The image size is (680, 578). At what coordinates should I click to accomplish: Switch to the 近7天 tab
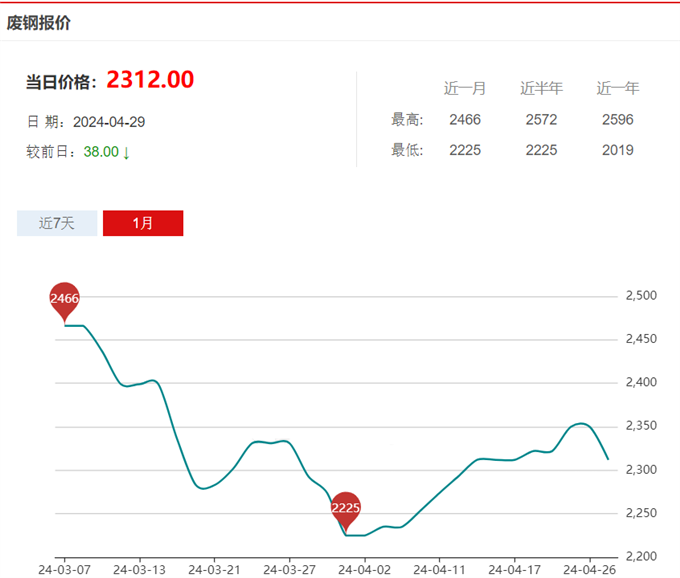pos(57,223)
